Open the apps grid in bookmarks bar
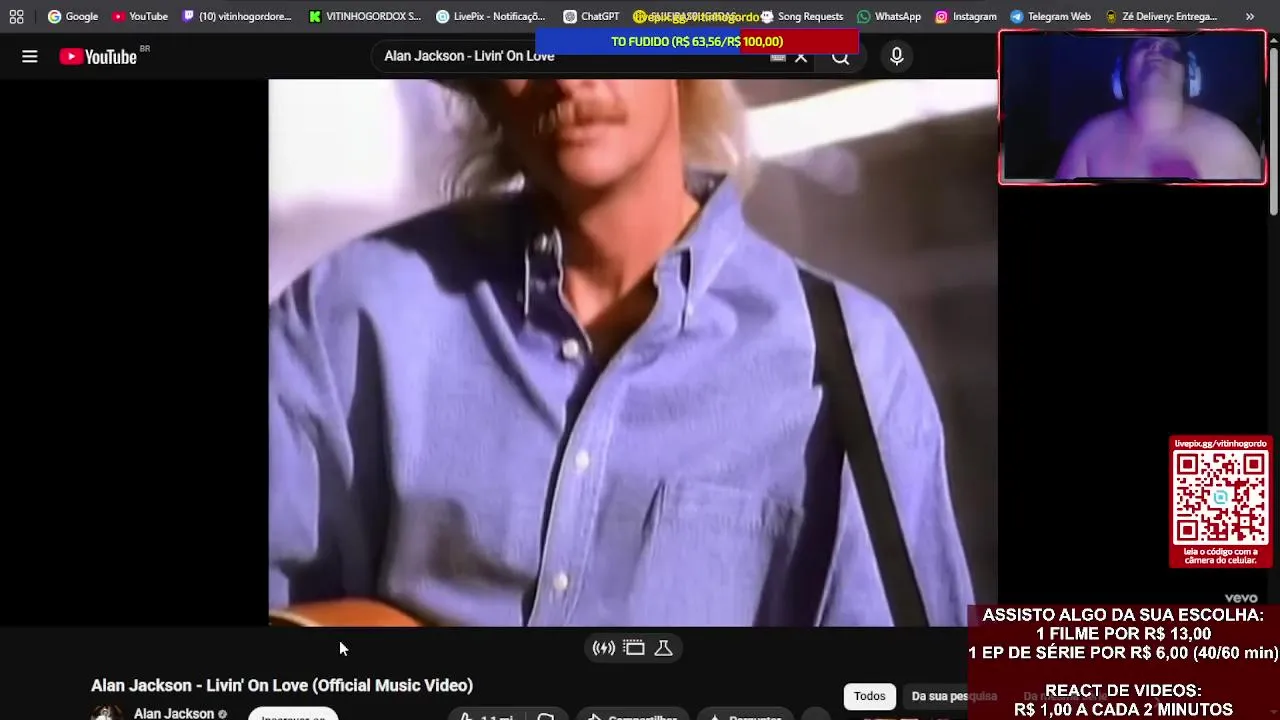This screenshot has width=1280, height=720. coord(16,16)
